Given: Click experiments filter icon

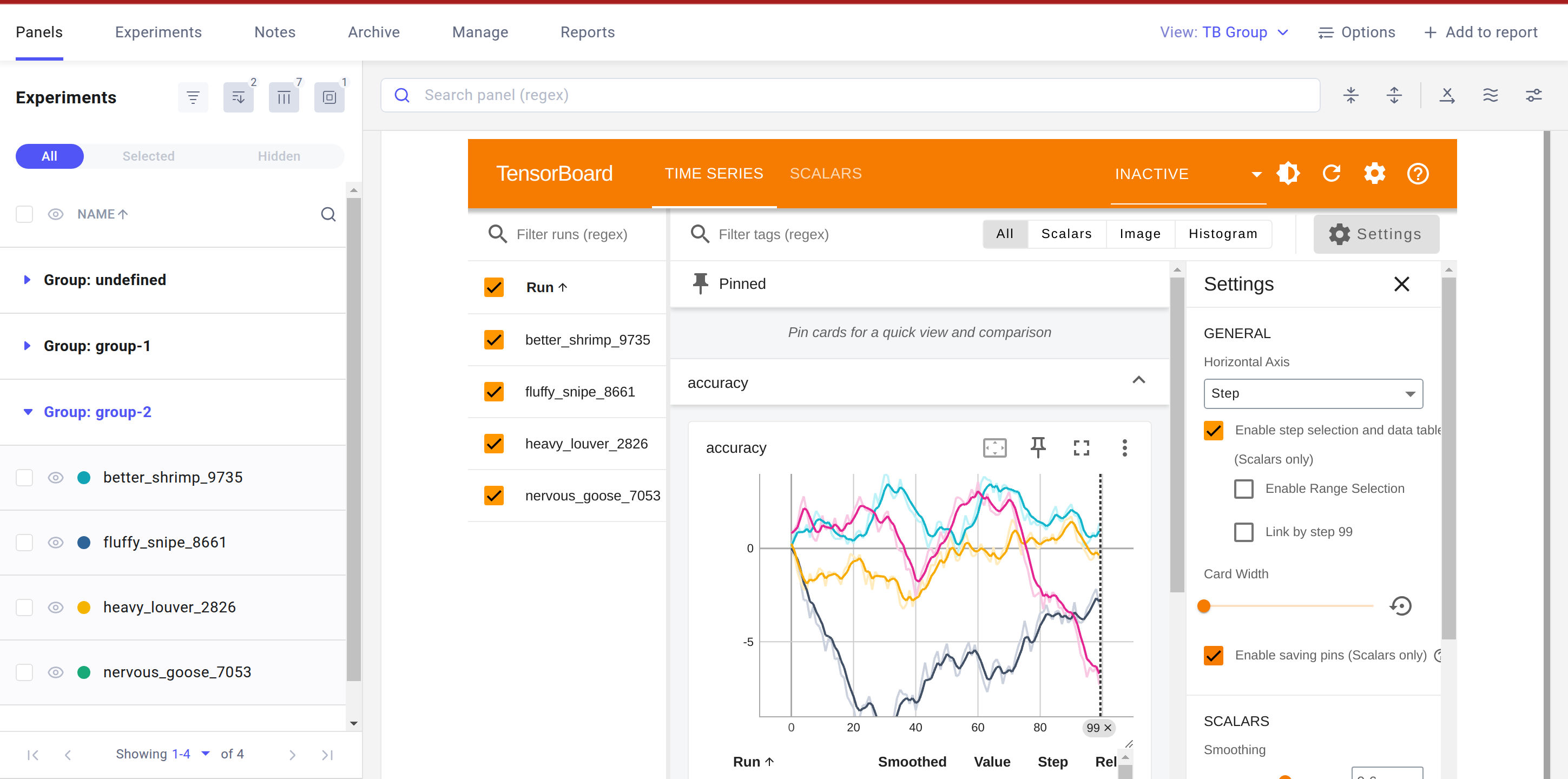Looking at the screenshot, I should tap(193, 97).
